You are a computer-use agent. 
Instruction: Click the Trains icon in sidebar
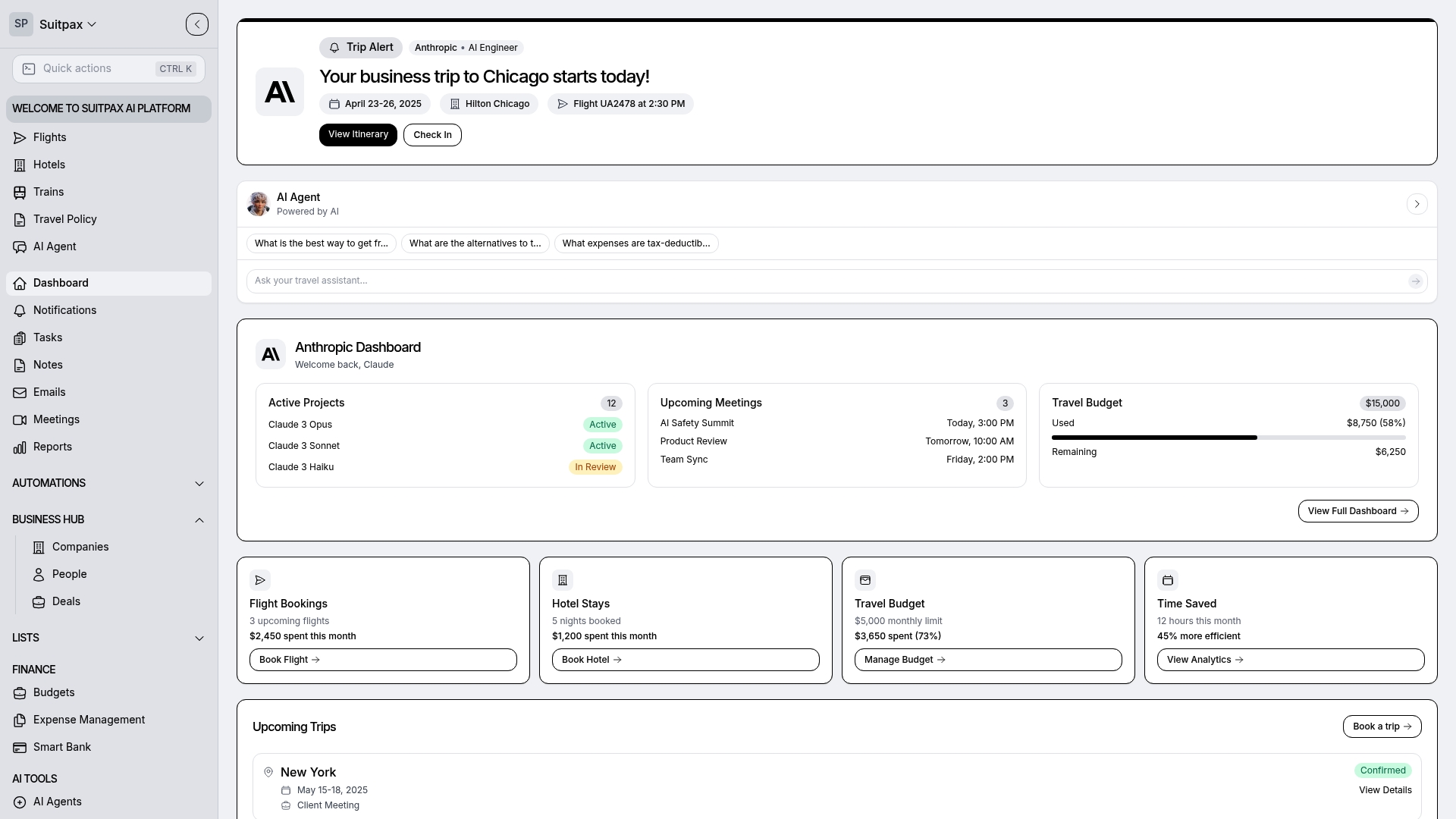(20, 193)
